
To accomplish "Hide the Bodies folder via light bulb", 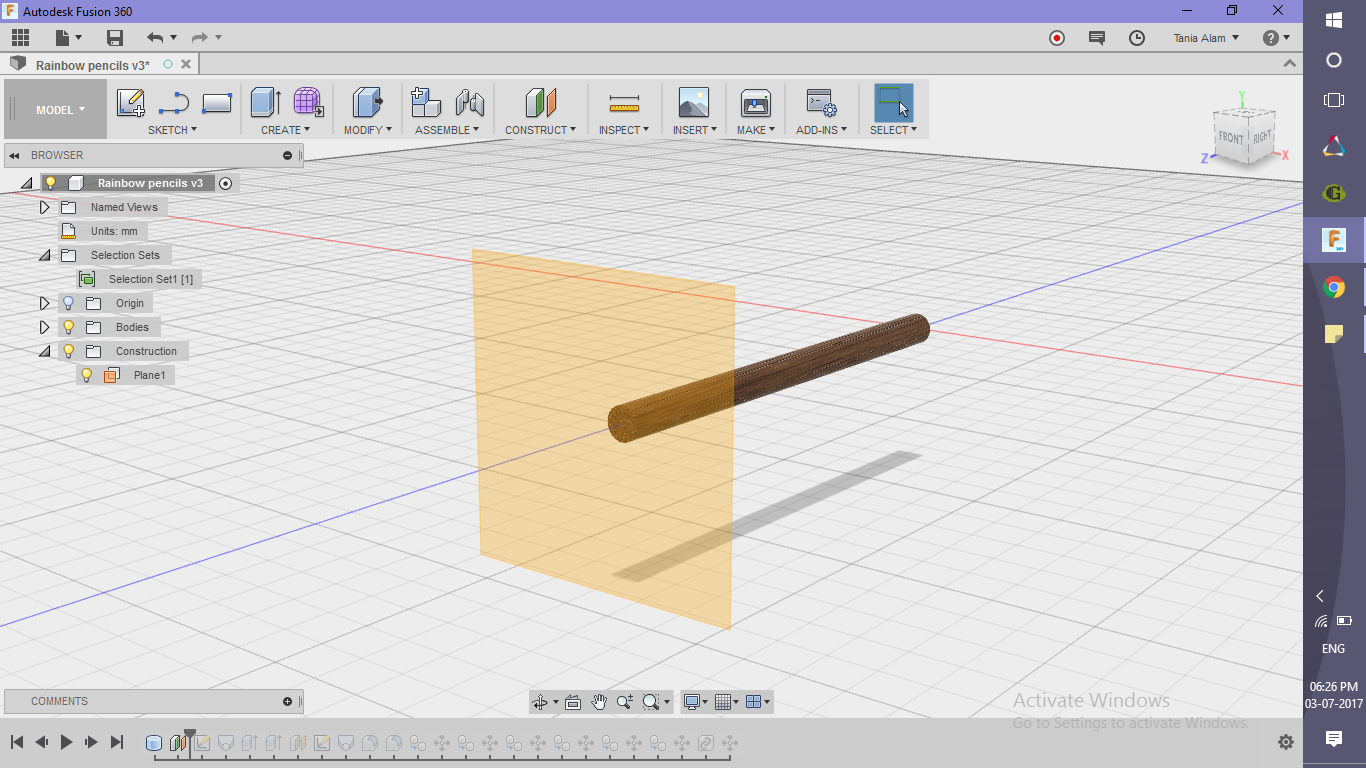I will click(68, 327).
